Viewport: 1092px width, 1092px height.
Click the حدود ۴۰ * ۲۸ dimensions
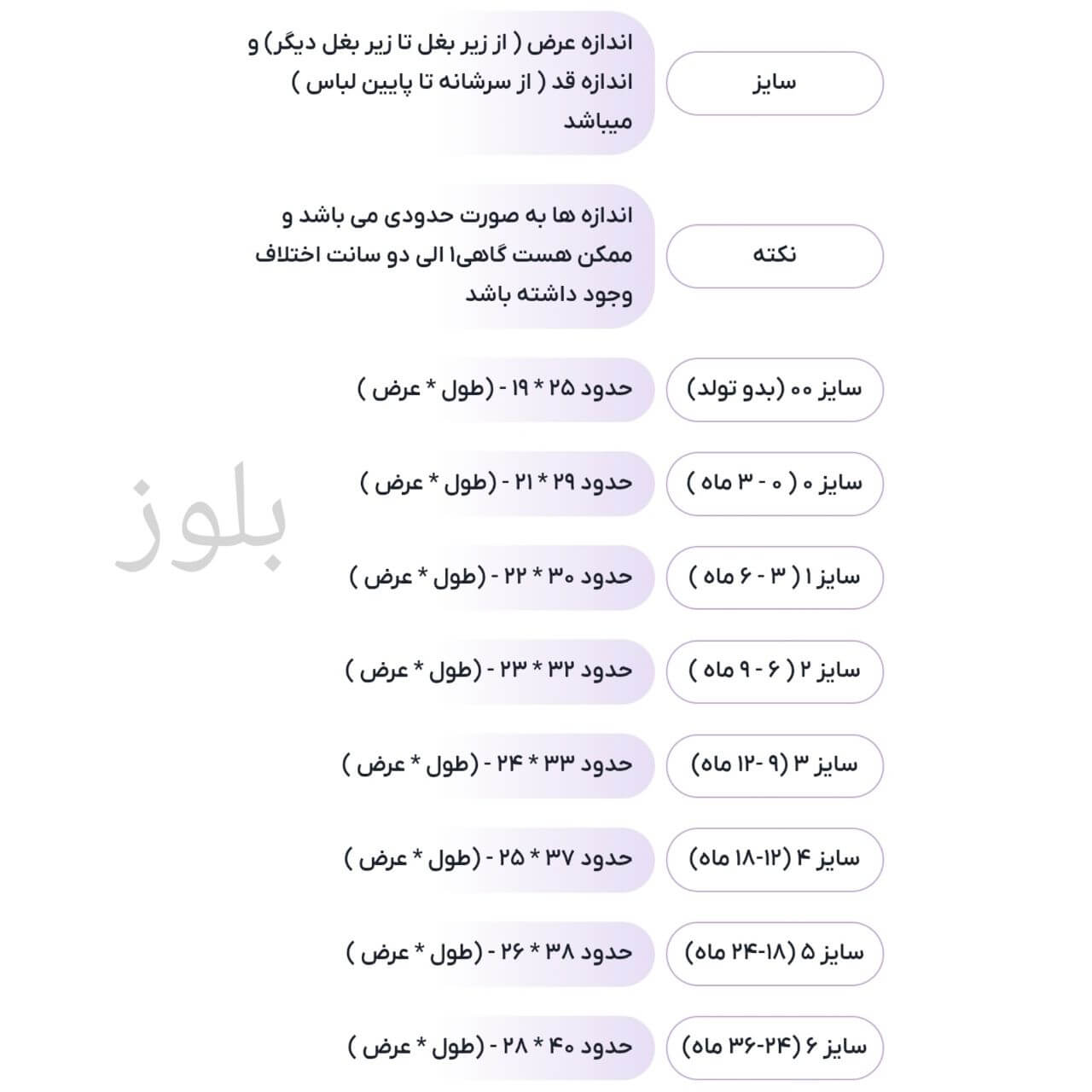tap(491, 1046)
